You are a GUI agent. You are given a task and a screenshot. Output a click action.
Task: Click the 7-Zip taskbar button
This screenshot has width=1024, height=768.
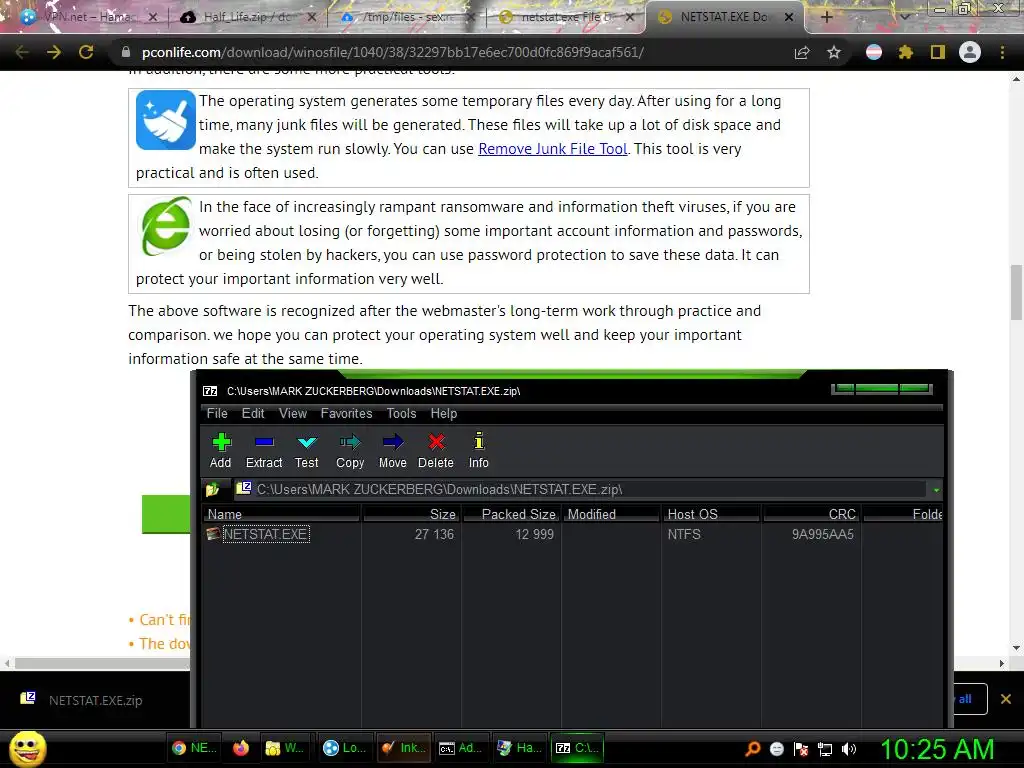pos(577,748)
